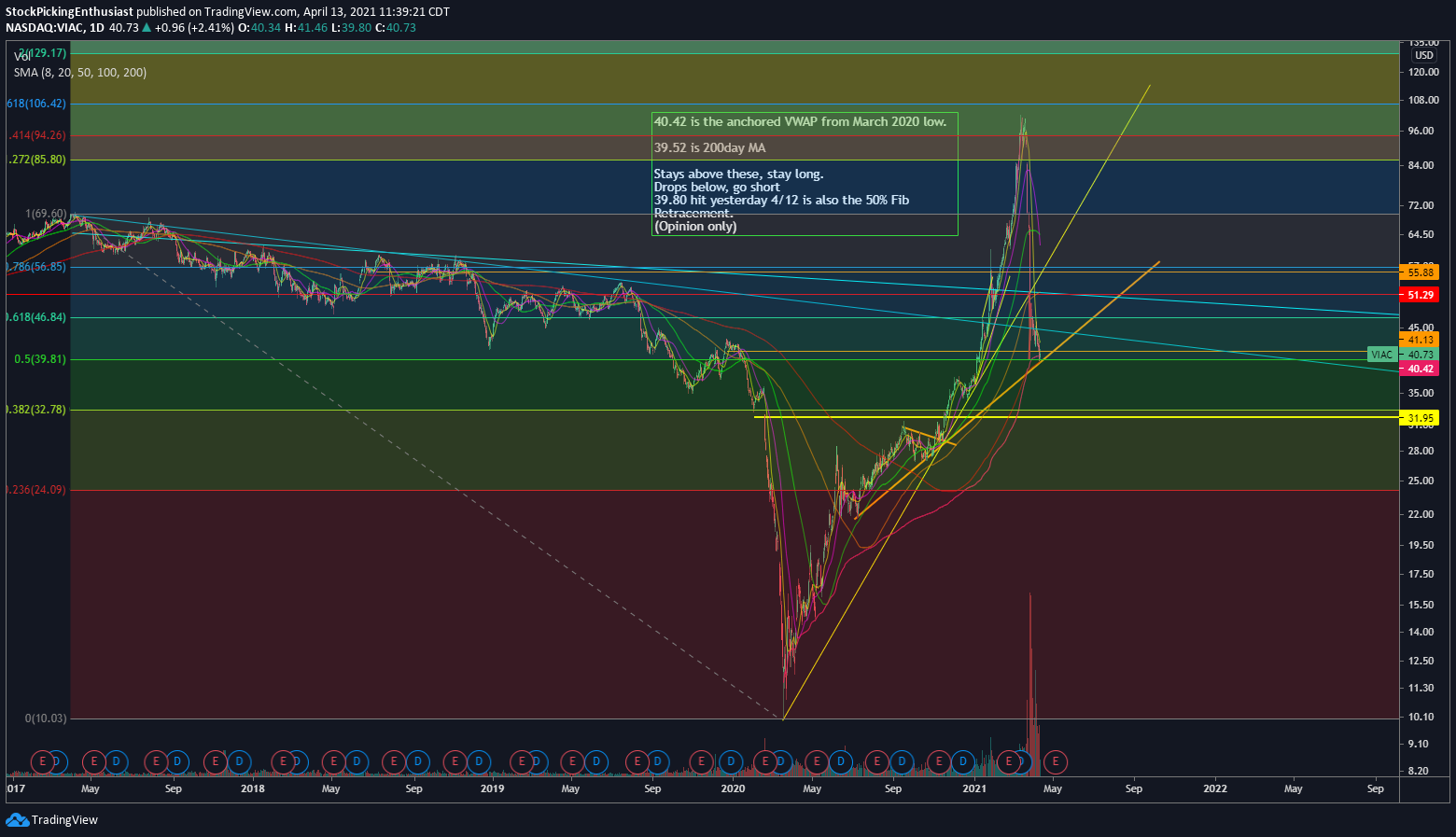Click the 1D interval in the header
This screenshot has height=837, width=1456.
(x=97, y=27)
